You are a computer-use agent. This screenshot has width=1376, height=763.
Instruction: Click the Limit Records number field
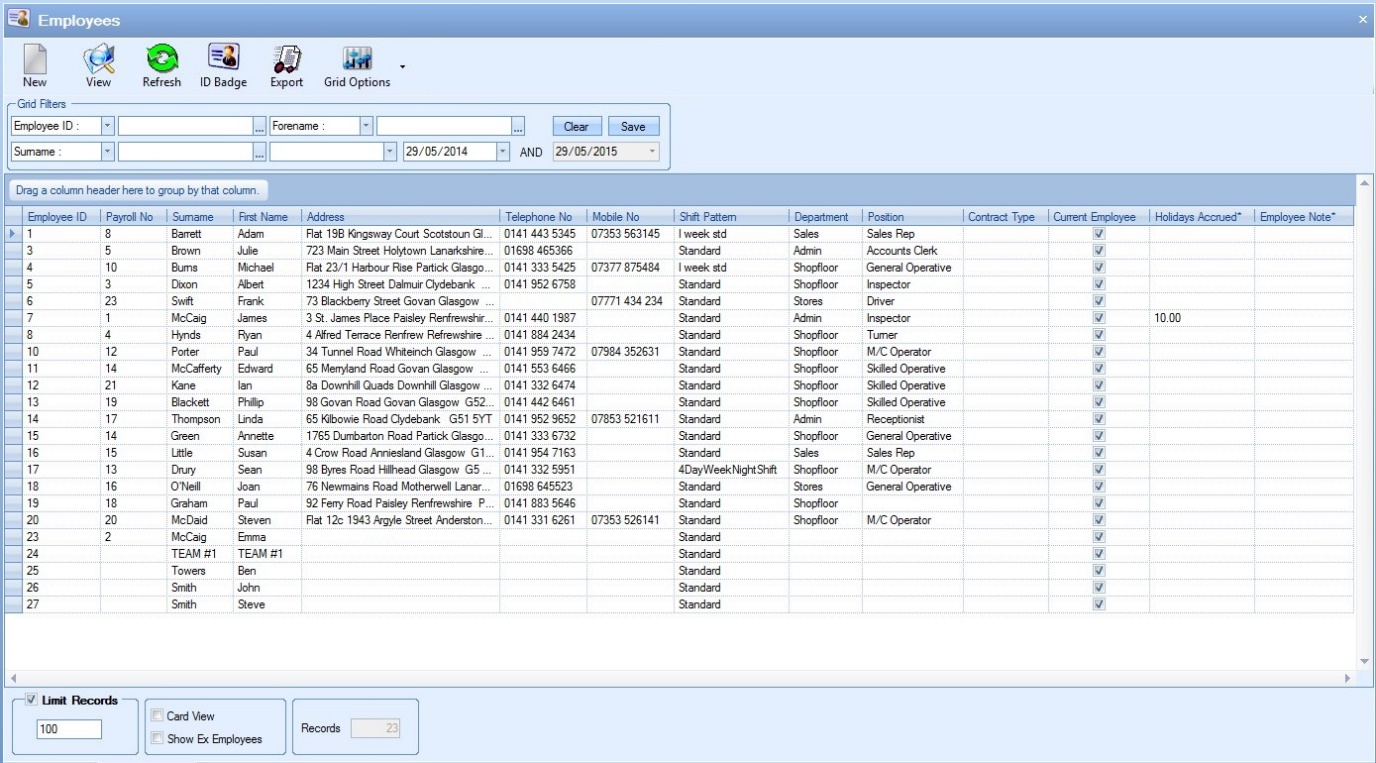pyautogui.click(x=69, y=730)
